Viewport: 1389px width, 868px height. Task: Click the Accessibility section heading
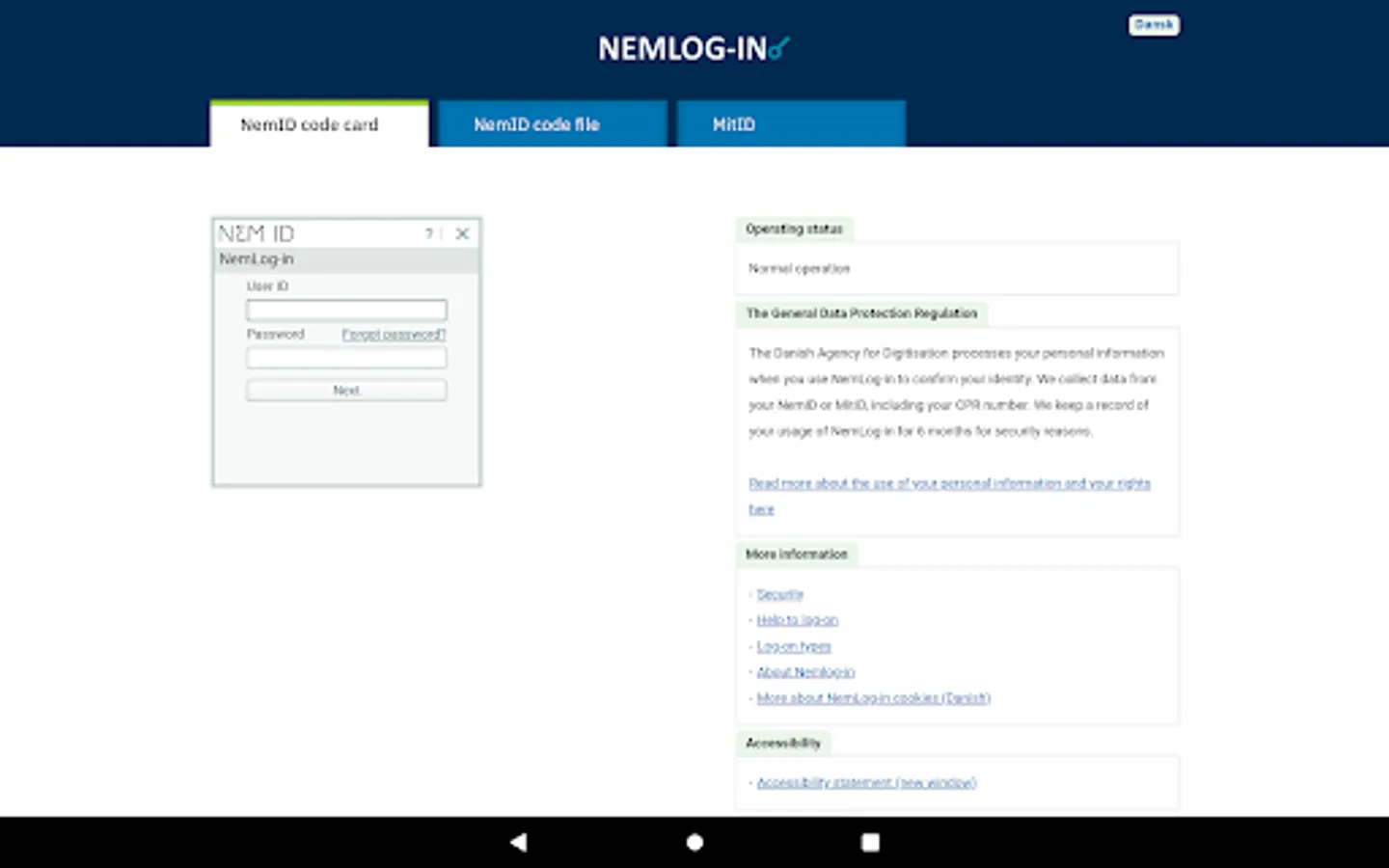pos(783,744)
